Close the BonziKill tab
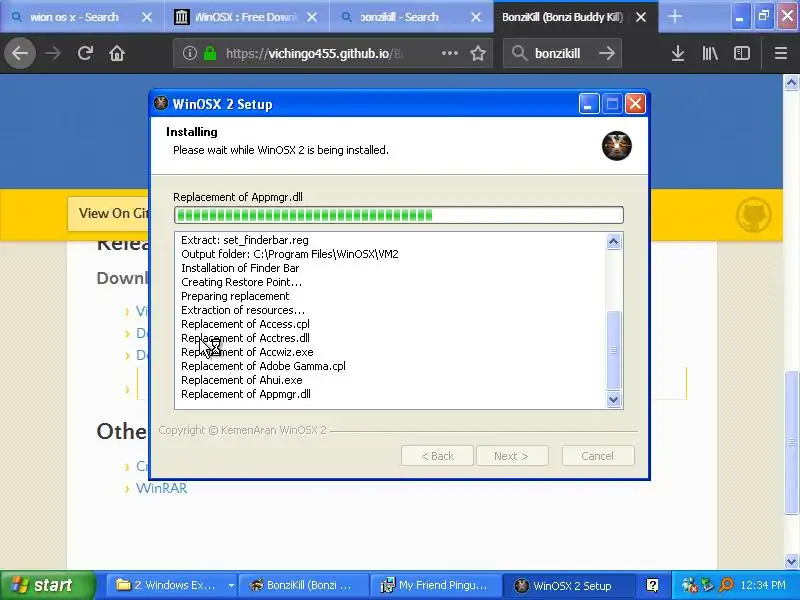Image resolution: width=800 pixels, height=600 pixels. (641, 17)
